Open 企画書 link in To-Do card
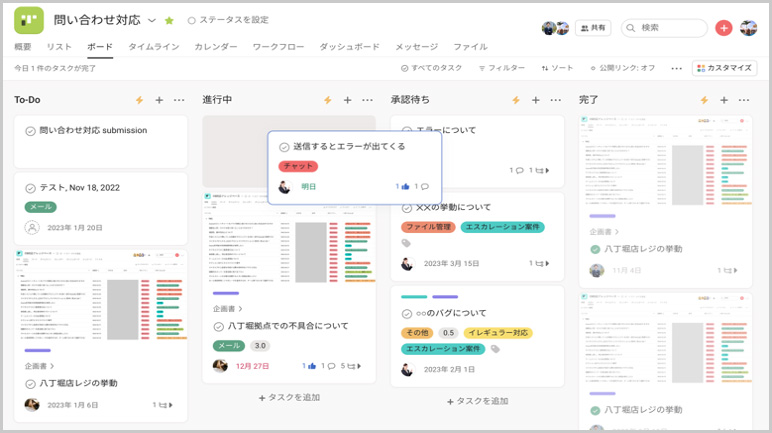The height and width of the screenshot is (433, 772). (39, 366)
